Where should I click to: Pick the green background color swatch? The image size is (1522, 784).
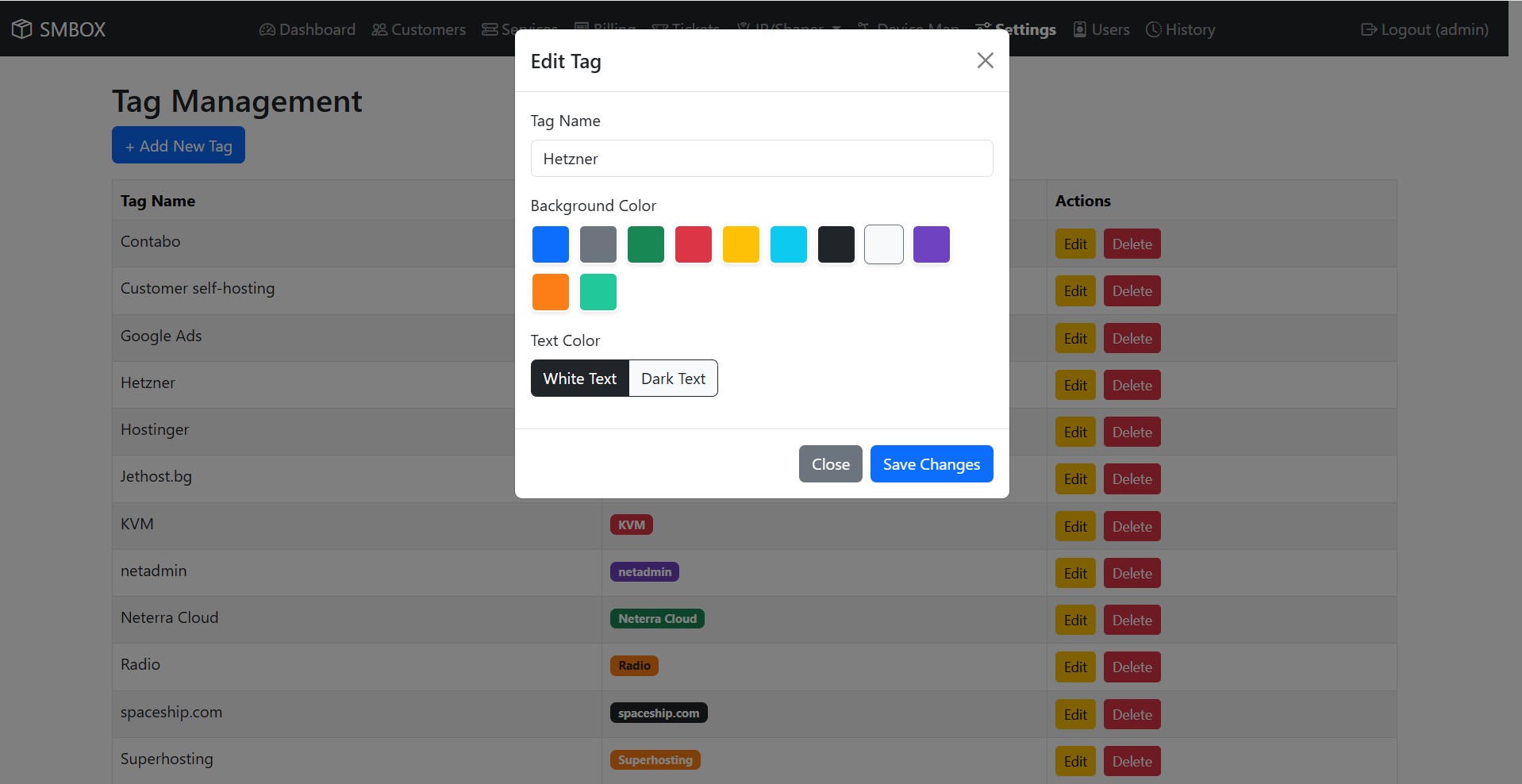pyautogui.click(x=646, y=244)
